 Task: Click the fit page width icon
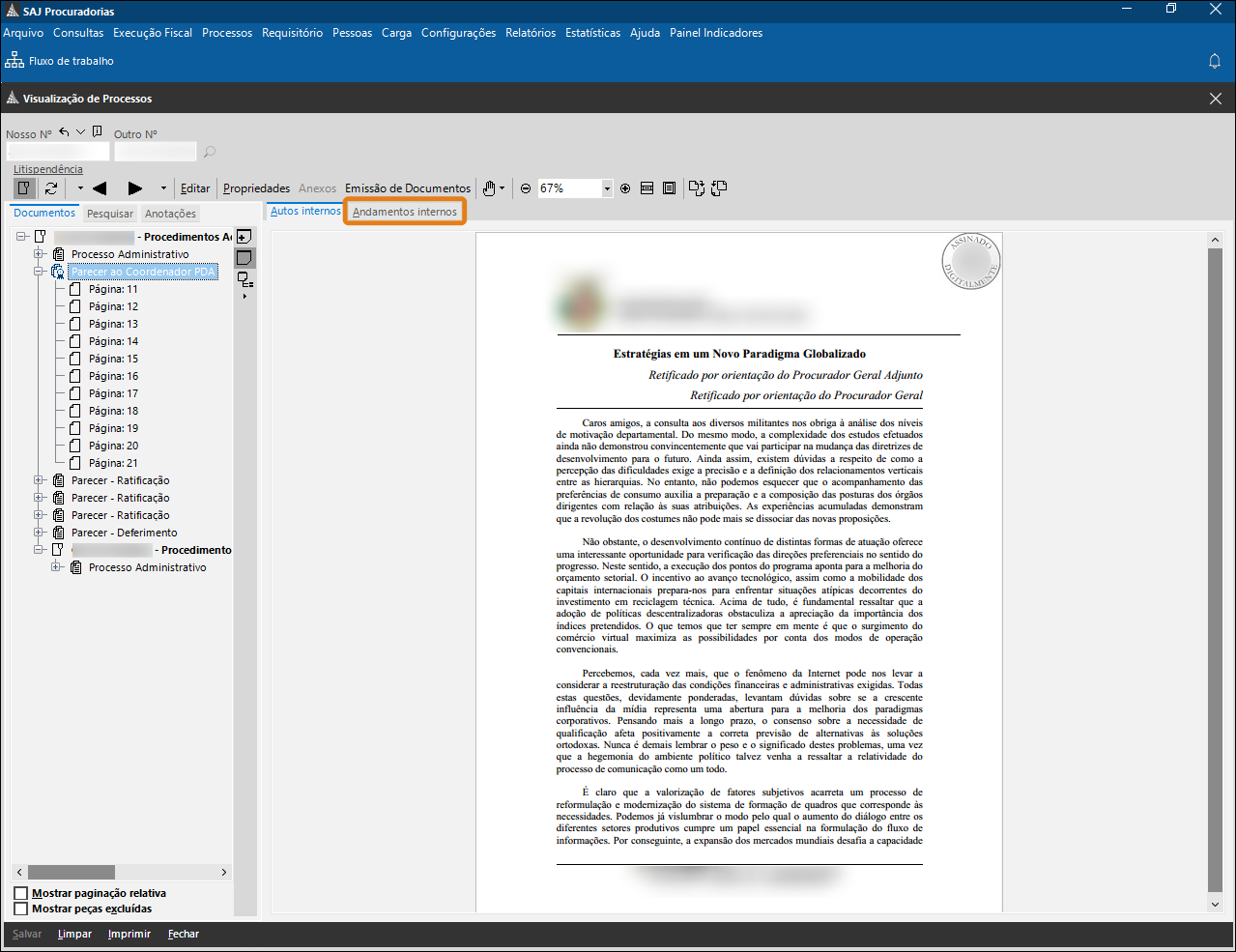click(x=647, y=188)
